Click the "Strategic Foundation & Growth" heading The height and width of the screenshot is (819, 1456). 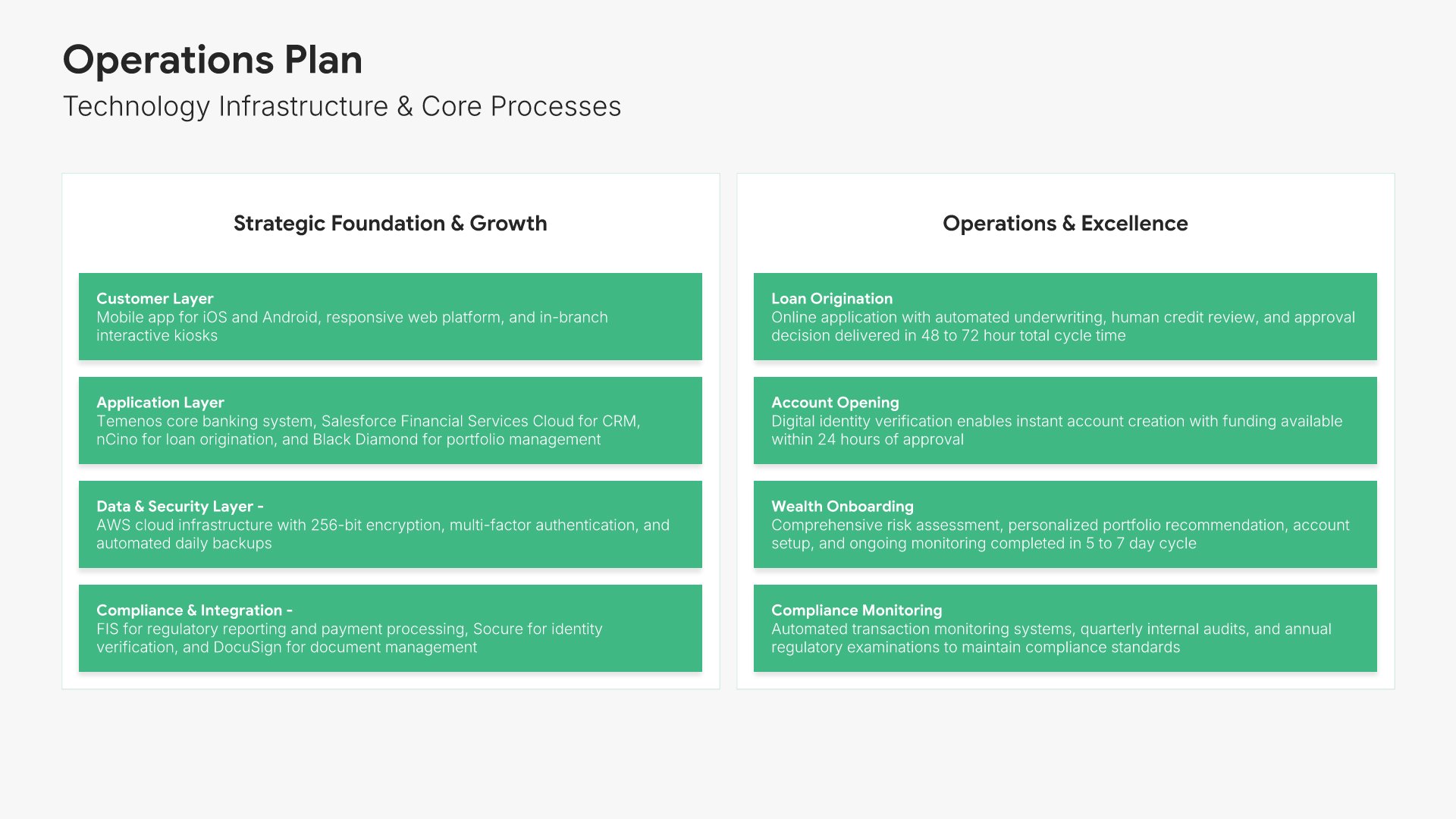(390, 224)
